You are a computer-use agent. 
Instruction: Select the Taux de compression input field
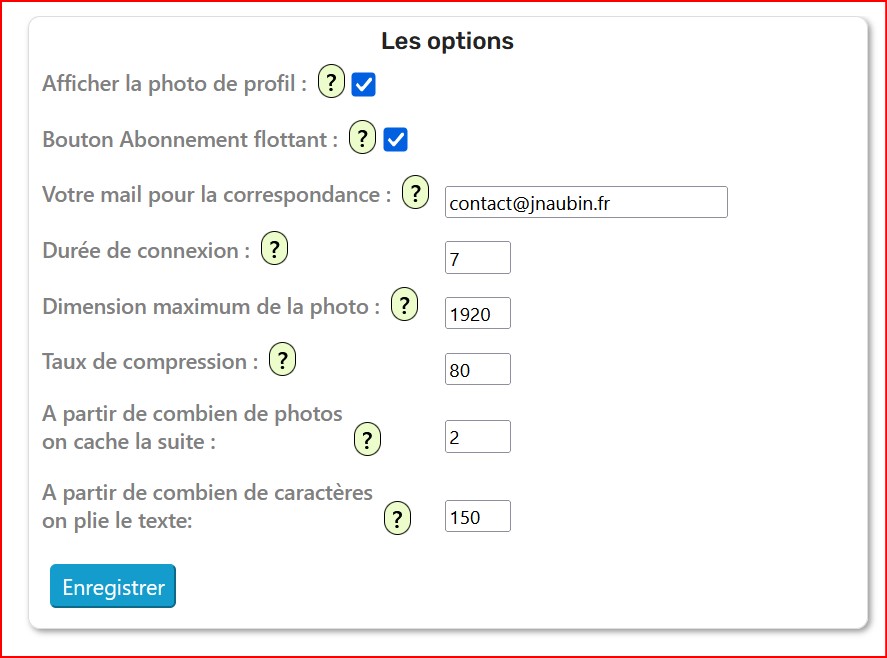[x=477, y=369]
